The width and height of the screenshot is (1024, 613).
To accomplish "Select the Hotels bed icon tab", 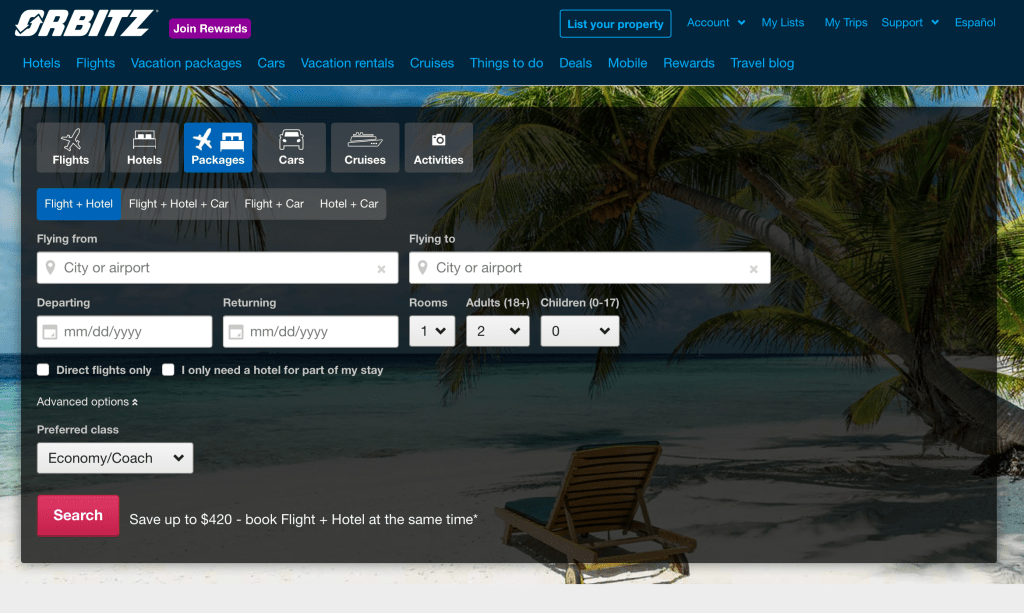I will [x=144, y=147].
